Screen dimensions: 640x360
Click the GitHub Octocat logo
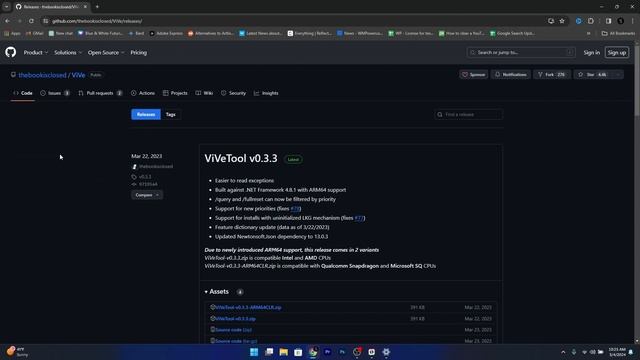pyautogui.click(x=11, y=52)
